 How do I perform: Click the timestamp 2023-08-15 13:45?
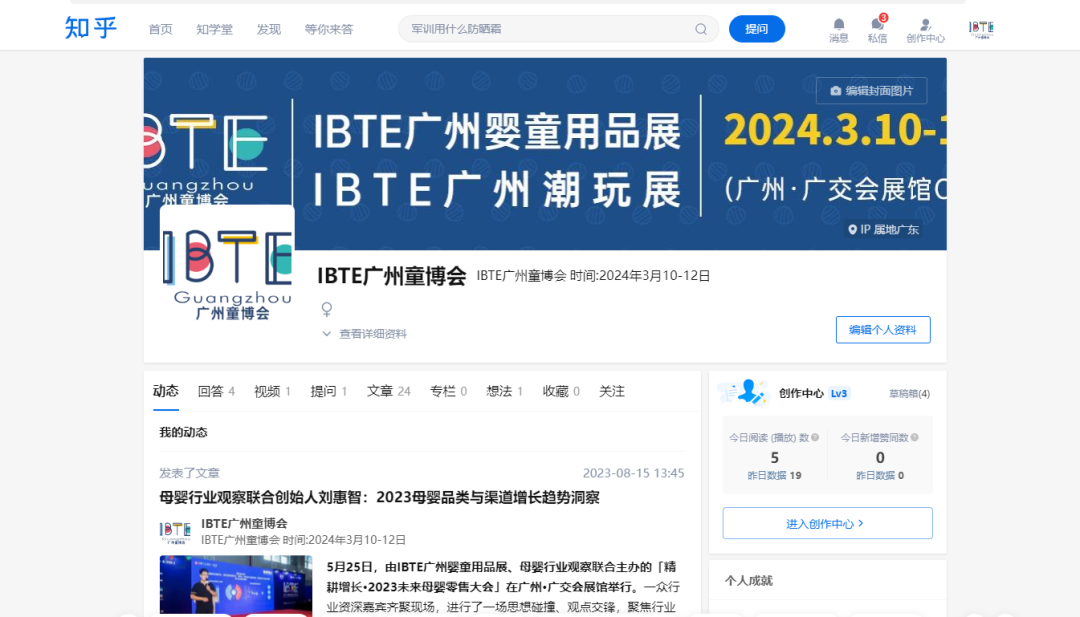633,473
